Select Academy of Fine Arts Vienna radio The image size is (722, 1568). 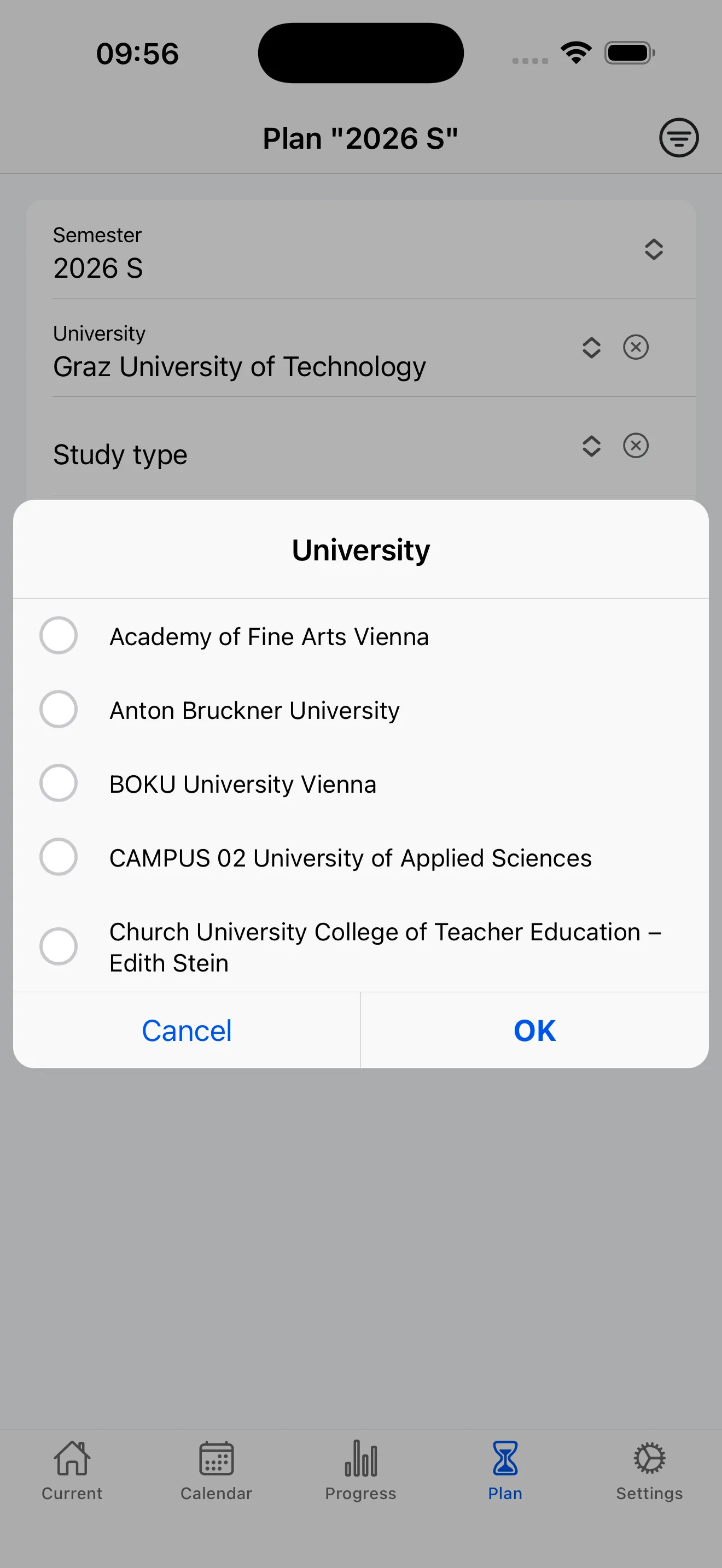(x=59, y=635)
